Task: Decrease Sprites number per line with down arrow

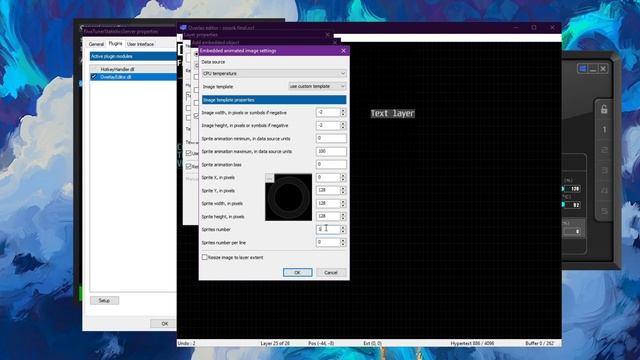Action: [343, 245]
